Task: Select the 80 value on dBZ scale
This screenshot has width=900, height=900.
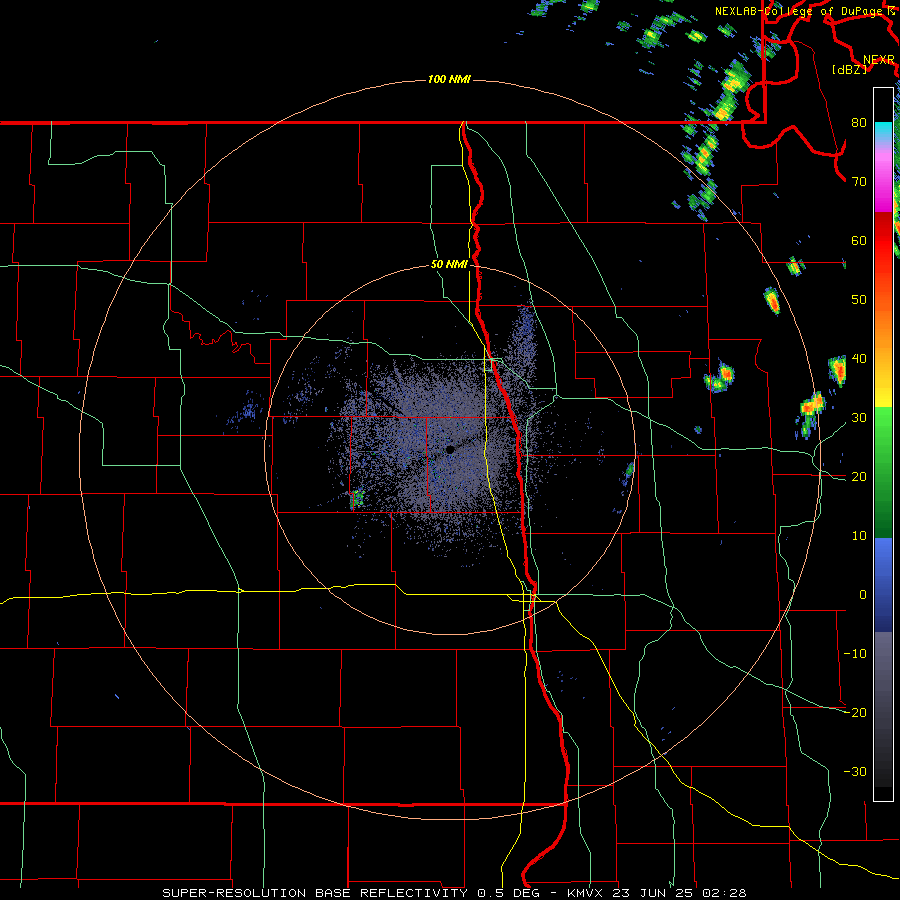Action: [859, 122]
